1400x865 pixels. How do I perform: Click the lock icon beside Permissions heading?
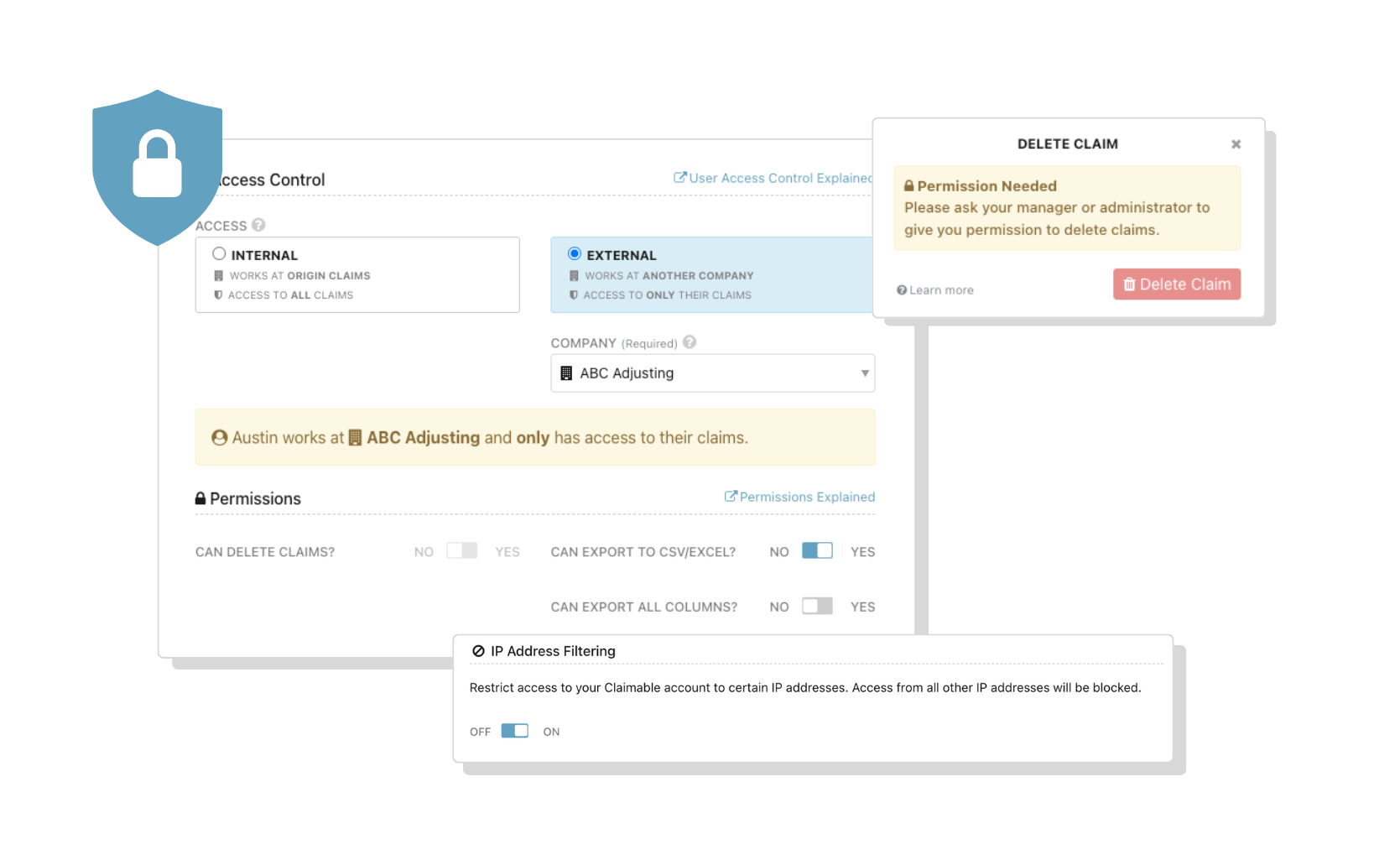[x=200, y=498]
